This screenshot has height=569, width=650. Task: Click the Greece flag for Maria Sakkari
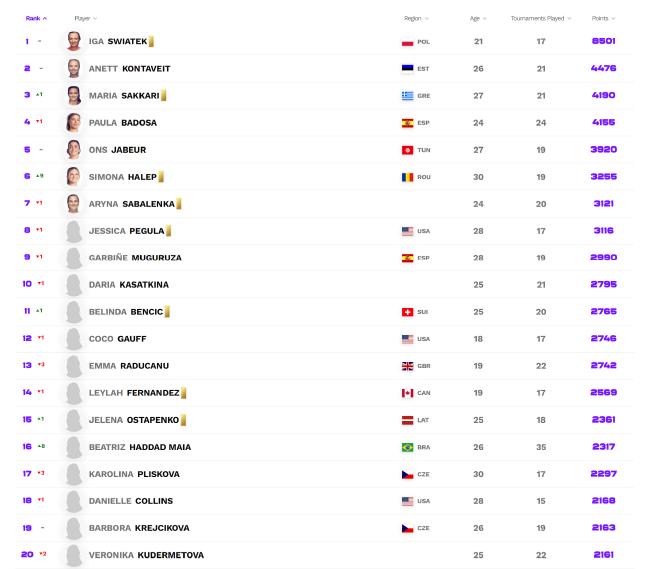pyautogui.click(x=407, y=96)
